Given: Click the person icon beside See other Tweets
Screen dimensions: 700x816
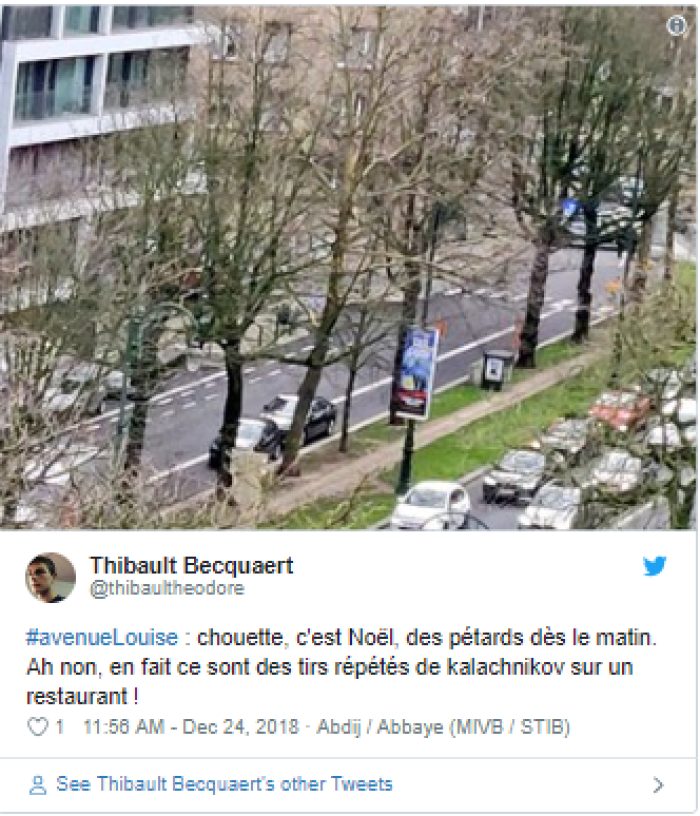Looking at the screenshot, I should pyautogui.click(x=37, y=785).
